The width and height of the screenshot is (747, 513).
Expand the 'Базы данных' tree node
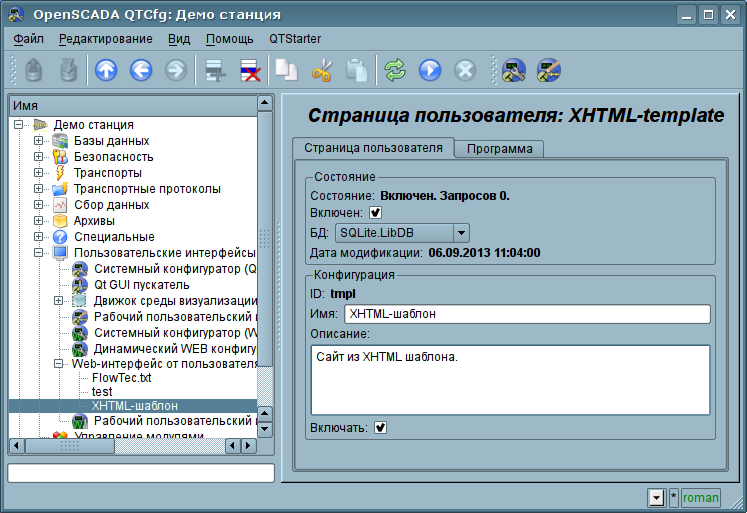(x=39, y=141)
